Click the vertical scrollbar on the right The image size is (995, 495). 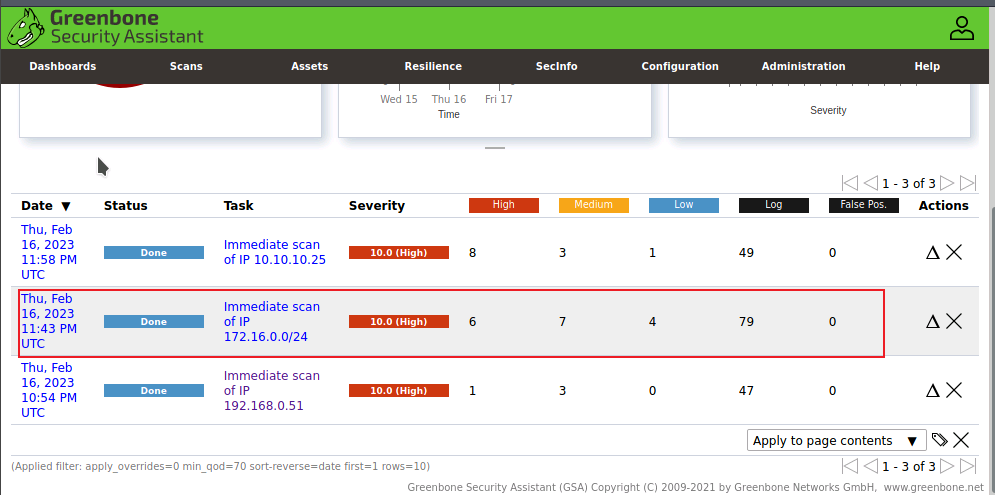coord(988,300)
